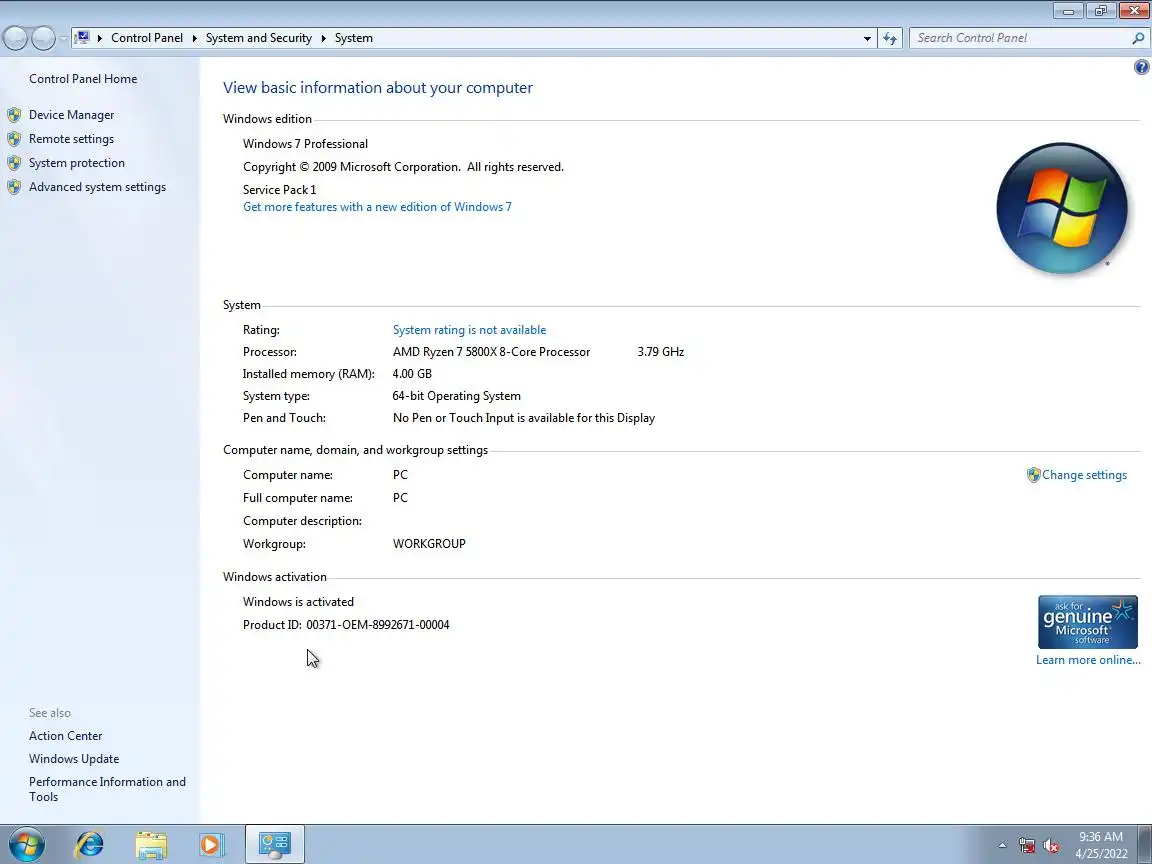Click the search magnifier icon
This screenshot has width=1152, height=864.
click(x=1138, y=38)
